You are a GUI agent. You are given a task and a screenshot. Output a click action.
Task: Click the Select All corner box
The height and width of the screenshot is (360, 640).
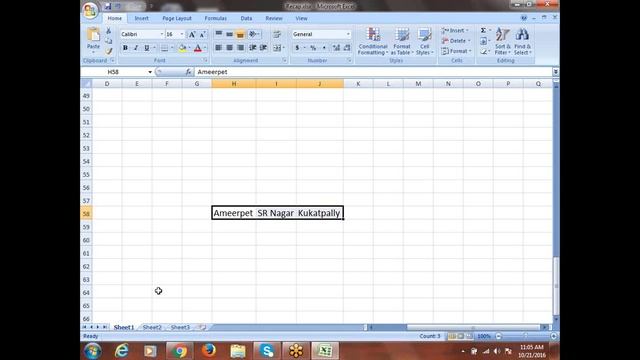(86, 84)
